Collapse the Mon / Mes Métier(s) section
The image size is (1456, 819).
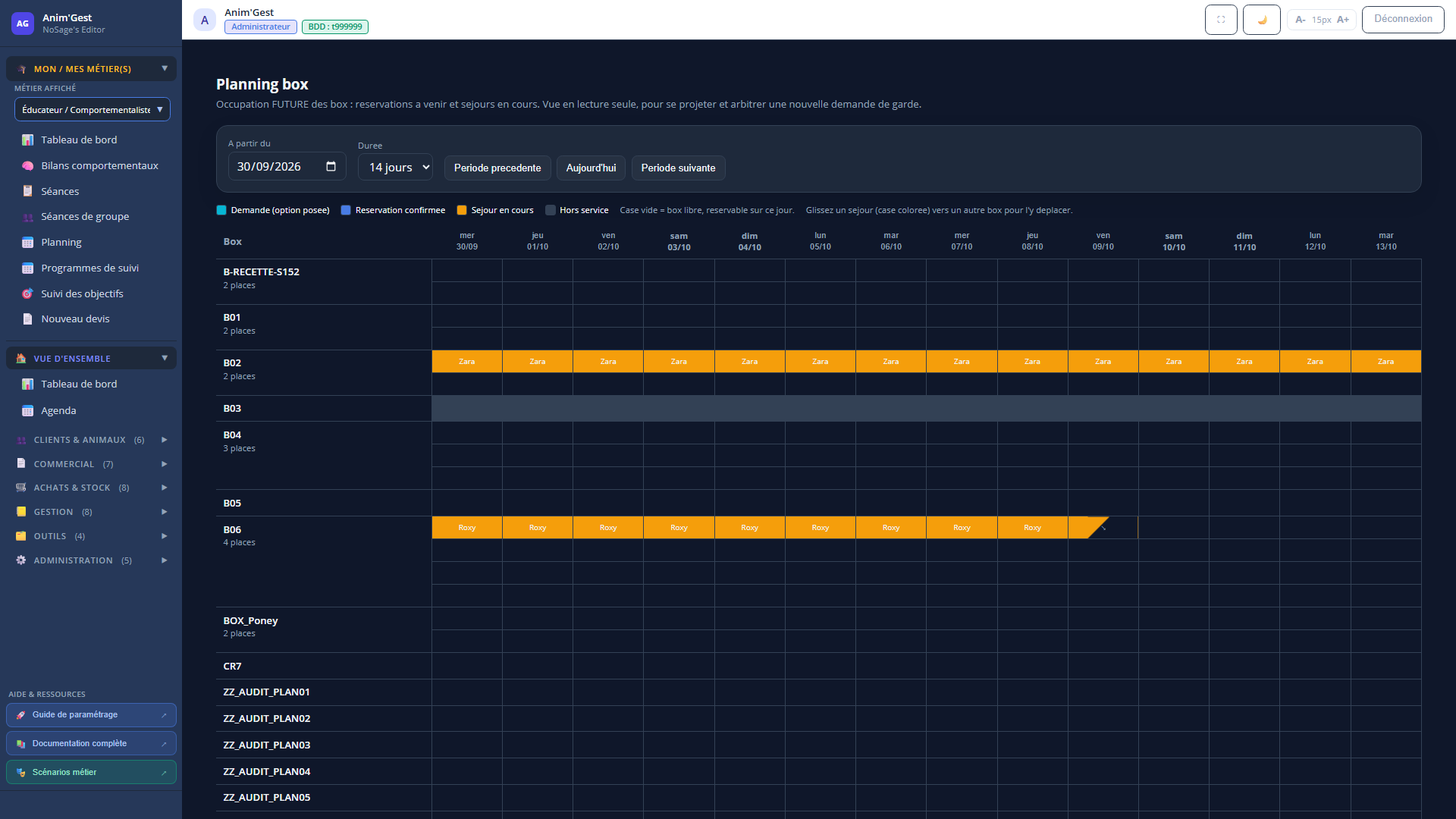coord(91,69)
